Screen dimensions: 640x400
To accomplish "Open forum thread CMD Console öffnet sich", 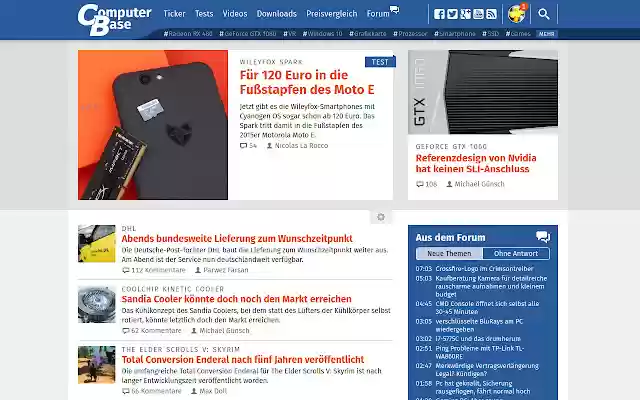I will (487, 308).
